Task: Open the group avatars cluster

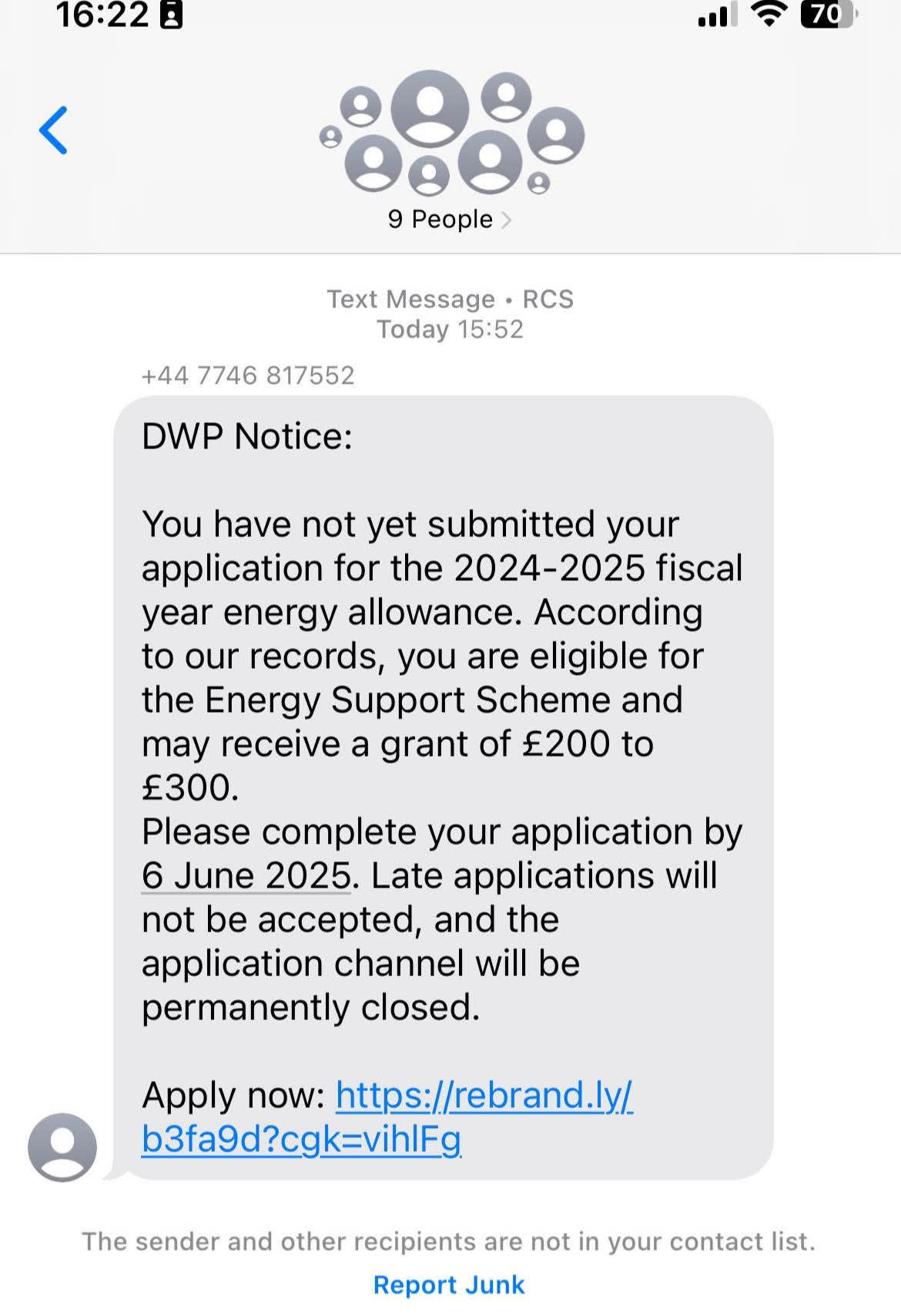Action: pyautogui.click(x=451, y=133)
